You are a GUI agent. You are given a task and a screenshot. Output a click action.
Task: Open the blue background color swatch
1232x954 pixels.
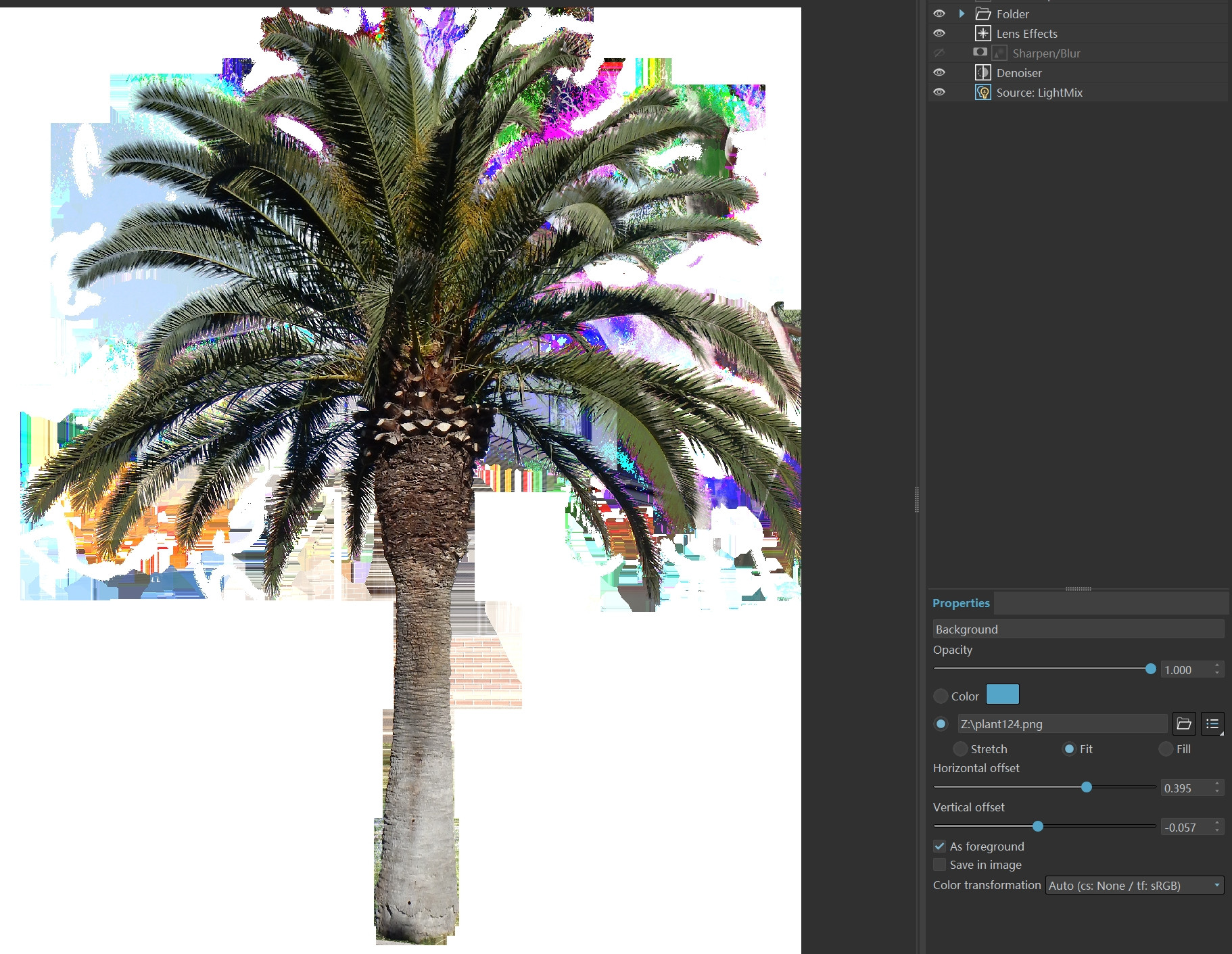(x=1002, y=694)
